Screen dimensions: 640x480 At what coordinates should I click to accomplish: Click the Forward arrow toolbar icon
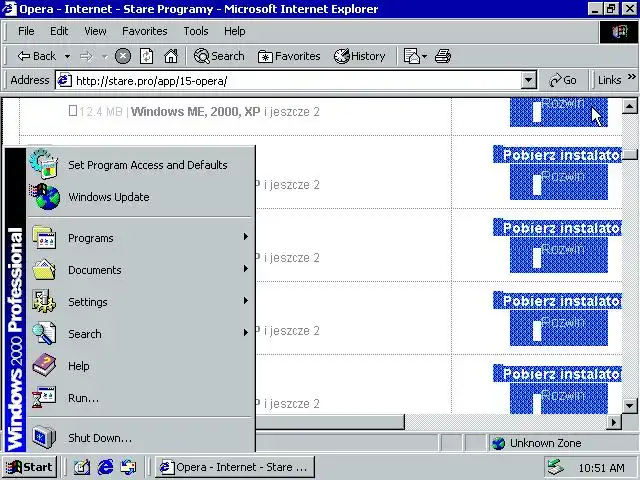[x=86, y=56]
